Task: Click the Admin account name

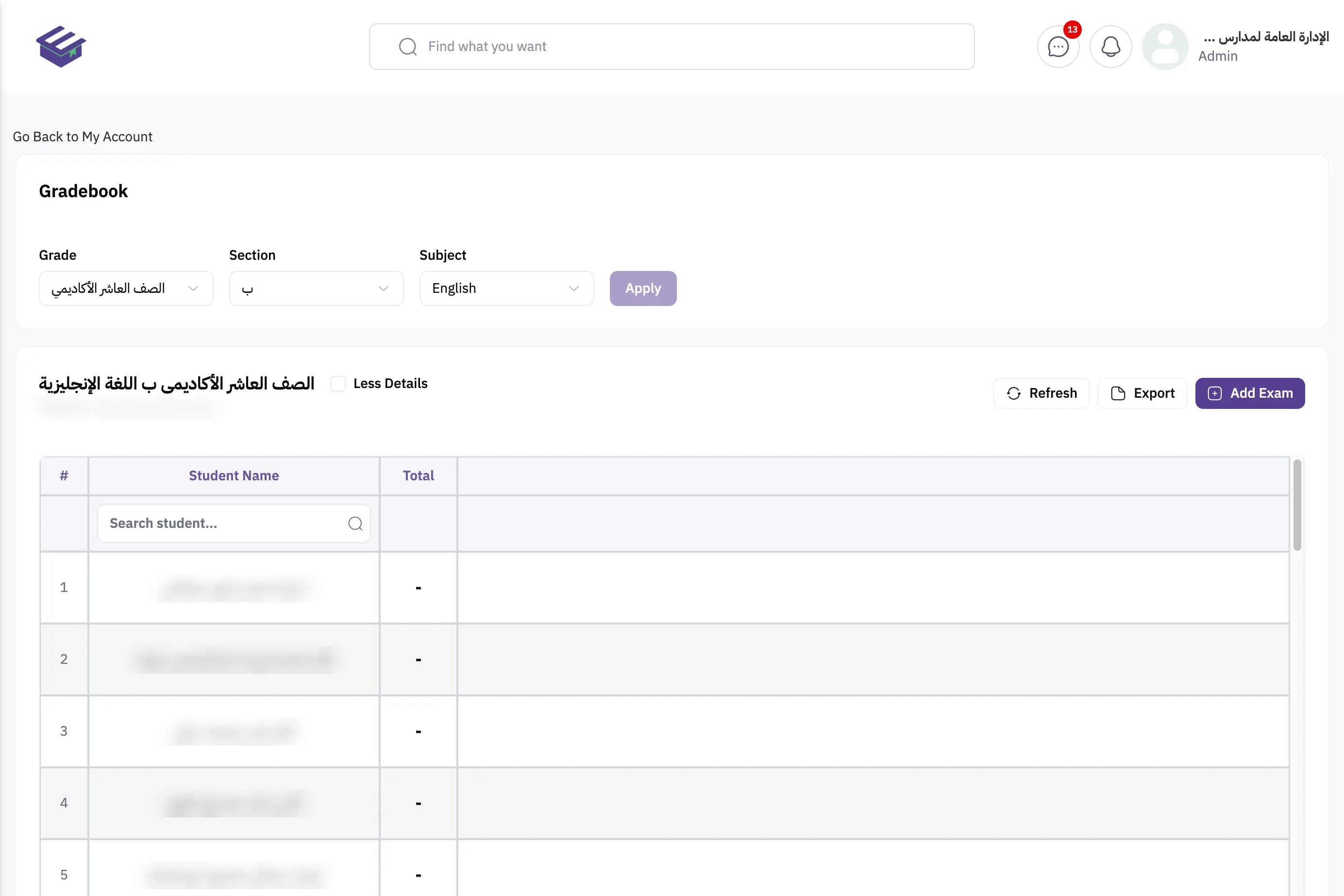Action: tap(1266, 37)
